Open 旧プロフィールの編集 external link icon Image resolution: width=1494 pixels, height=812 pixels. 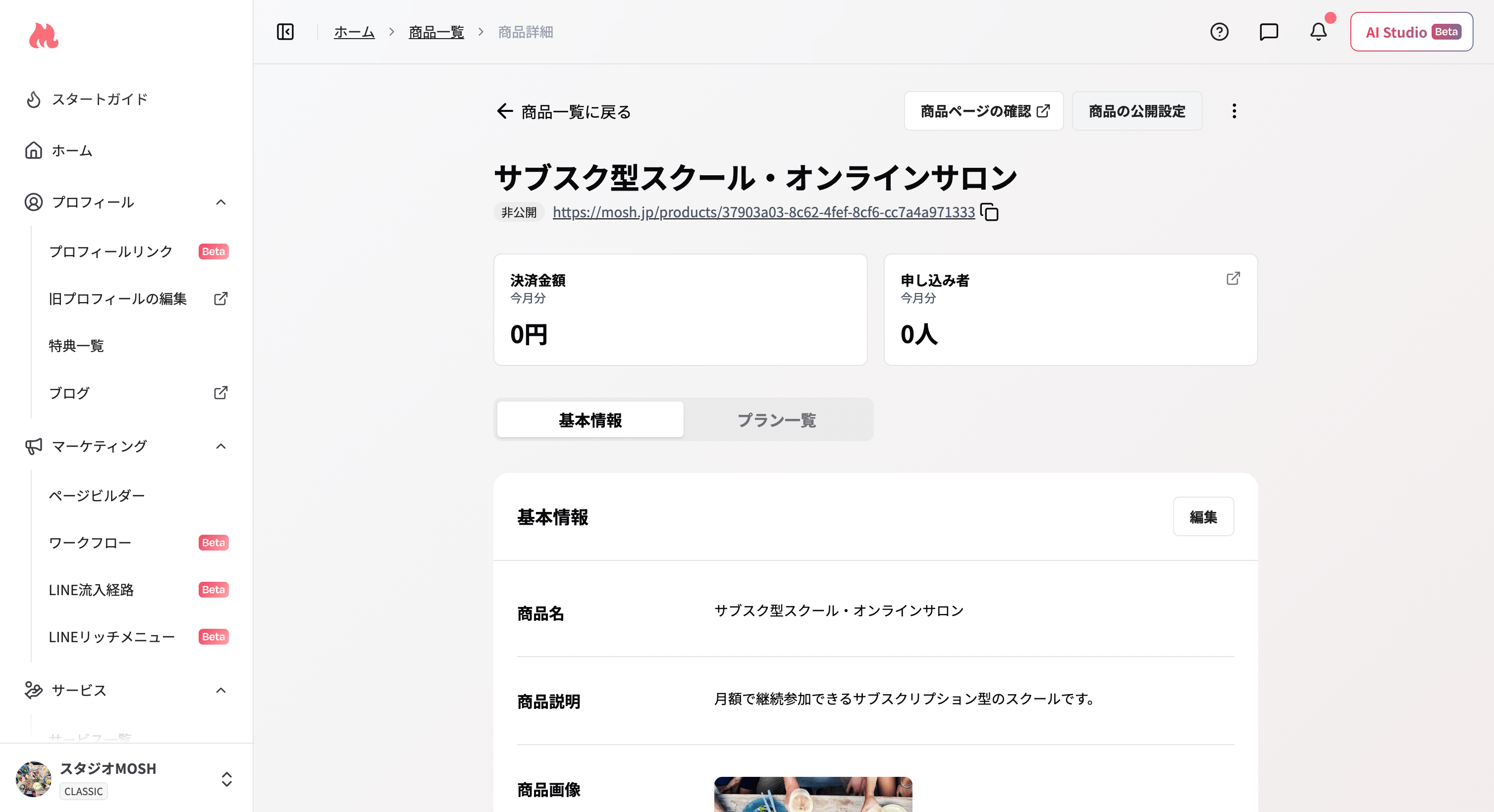(220, 299)
